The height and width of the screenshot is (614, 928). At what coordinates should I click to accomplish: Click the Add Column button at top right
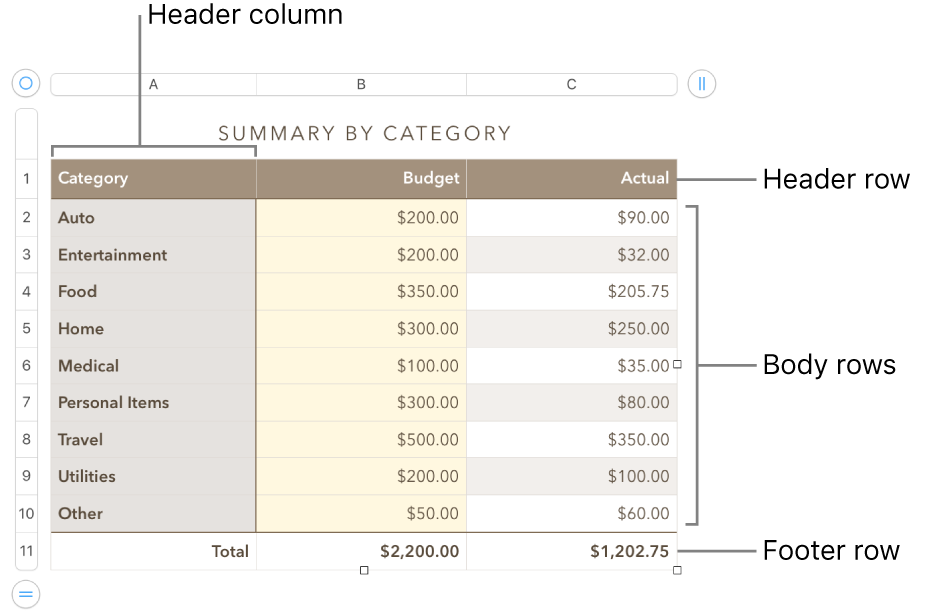[701, 84]
